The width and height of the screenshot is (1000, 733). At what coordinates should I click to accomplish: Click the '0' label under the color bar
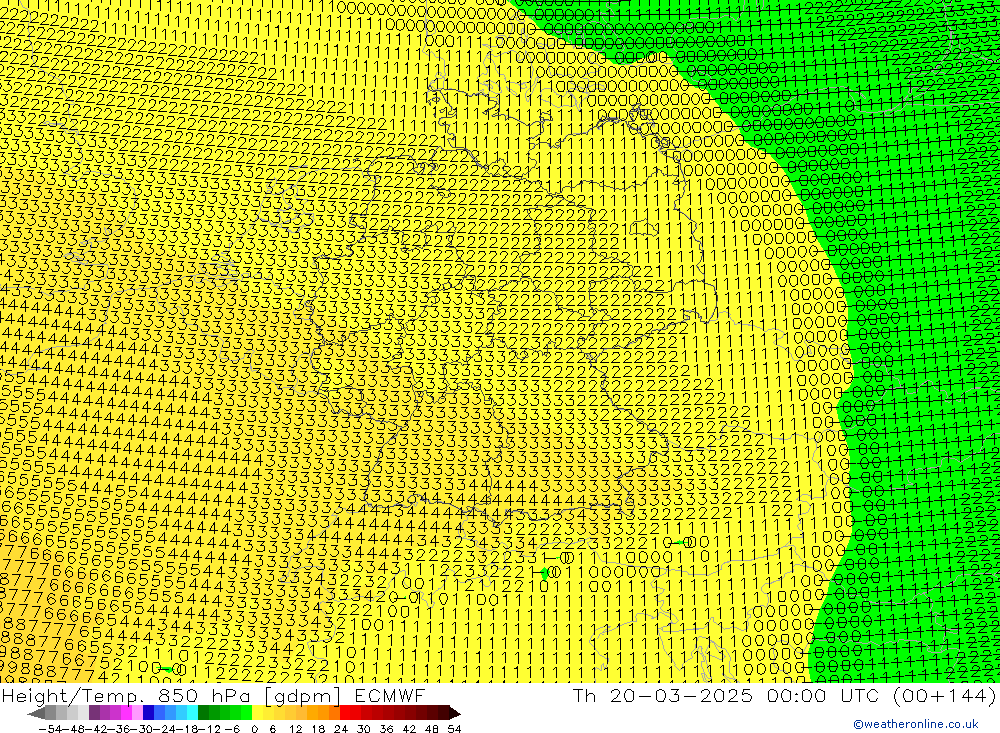254,729
